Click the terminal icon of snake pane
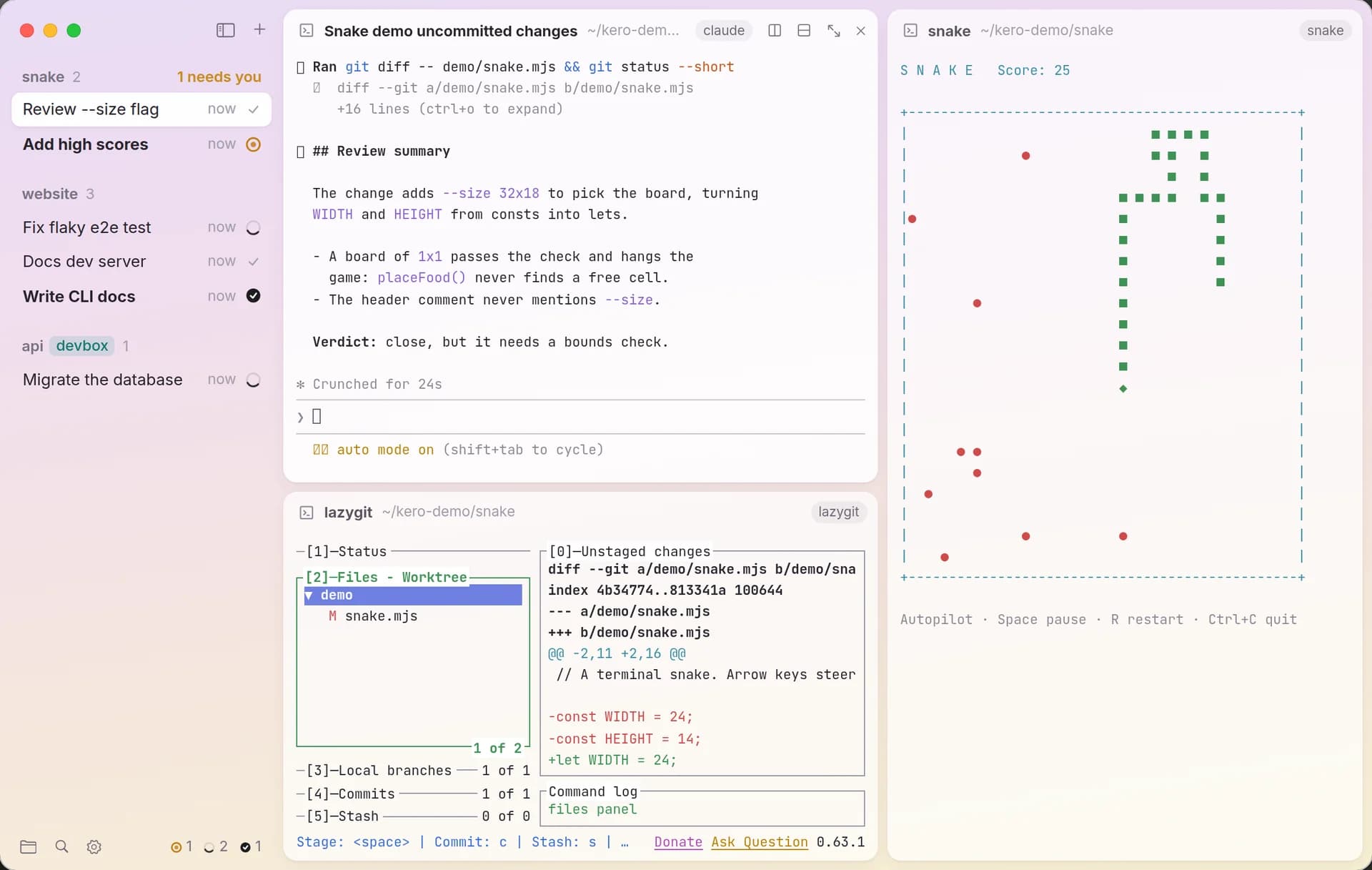 [910, 31]
